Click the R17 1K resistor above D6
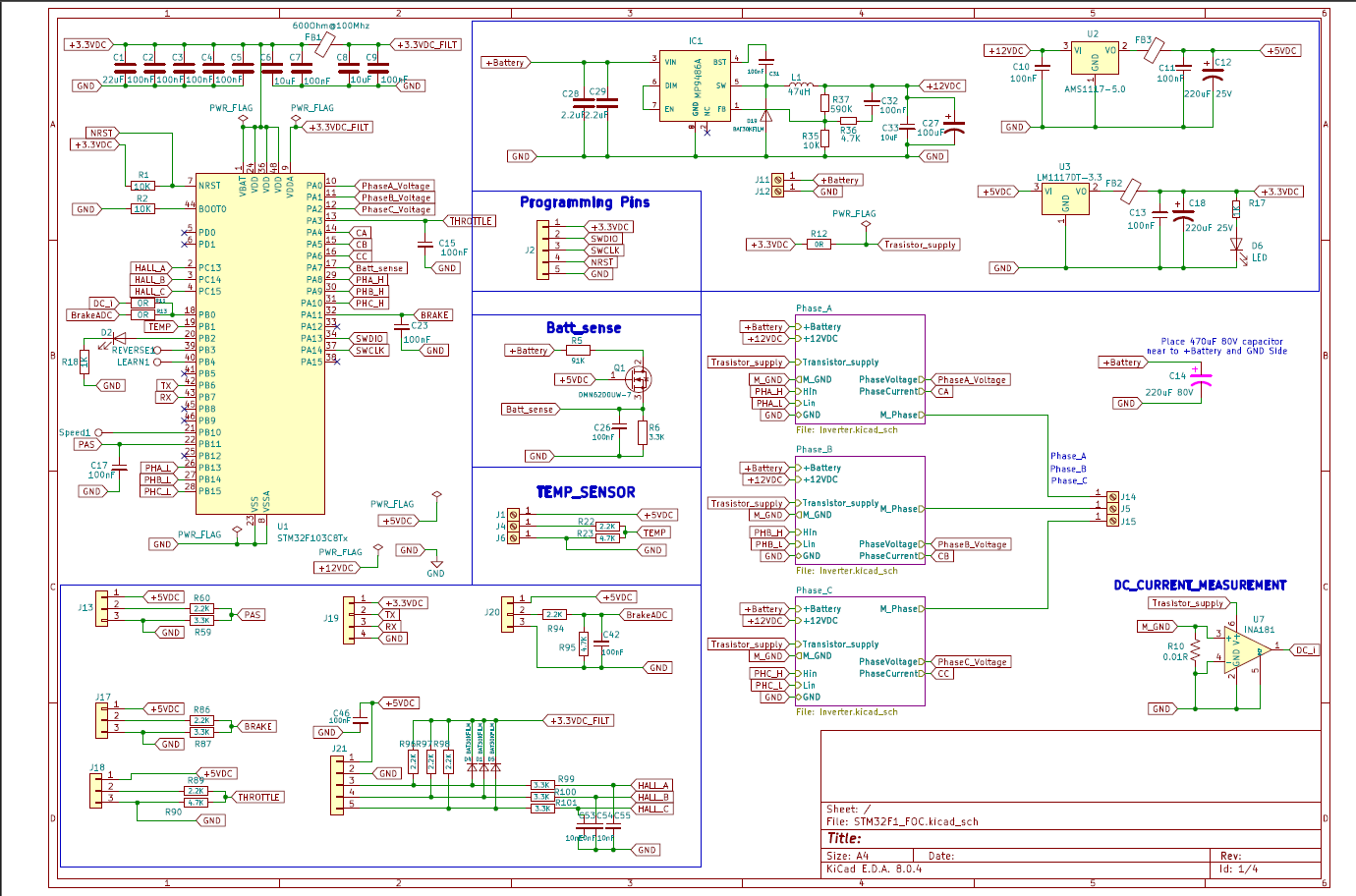 coord(1236,209)
